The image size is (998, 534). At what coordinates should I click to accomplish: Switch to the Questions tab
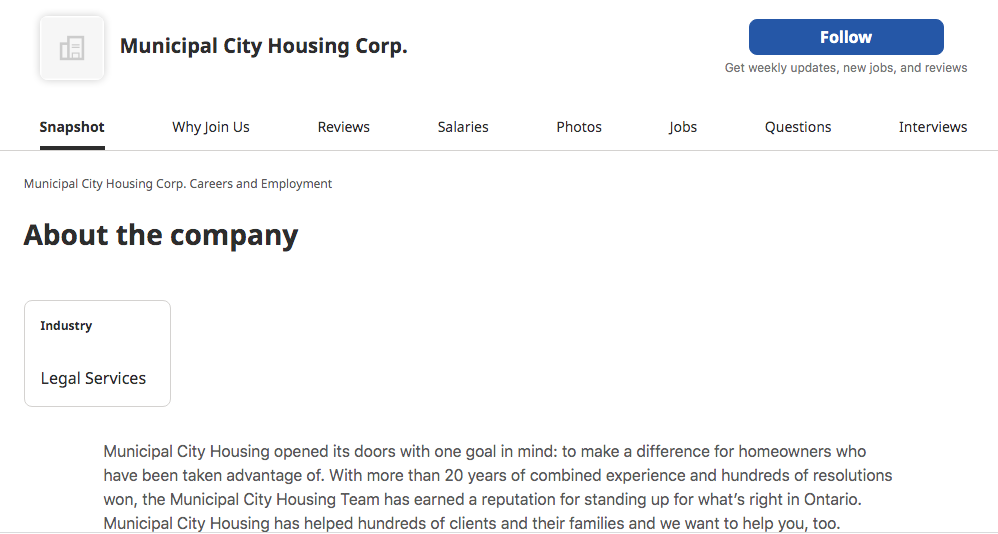798,127
